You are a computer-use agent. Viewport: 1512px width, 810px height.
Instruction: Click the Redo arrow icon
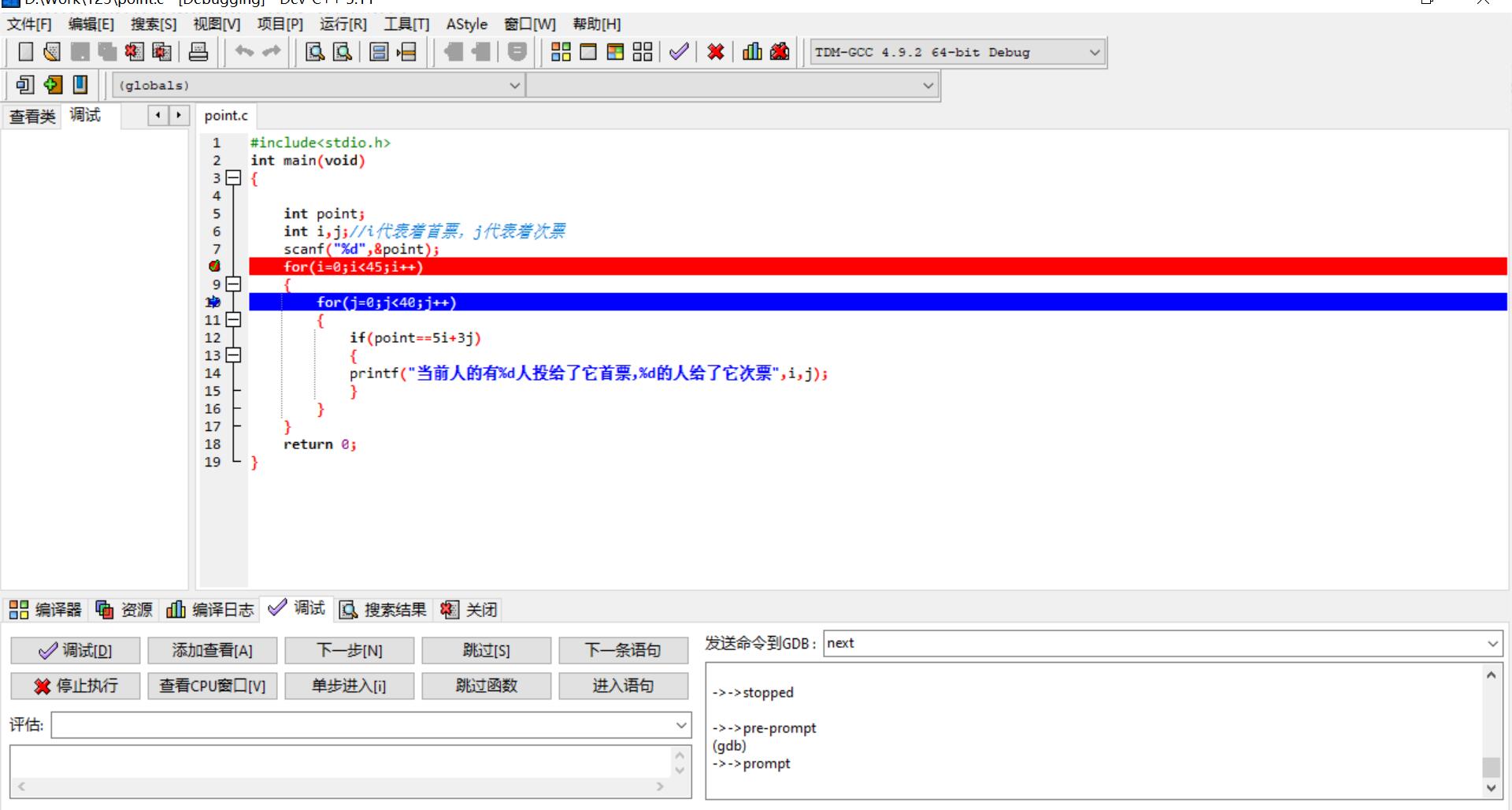(x=272, y=52)
